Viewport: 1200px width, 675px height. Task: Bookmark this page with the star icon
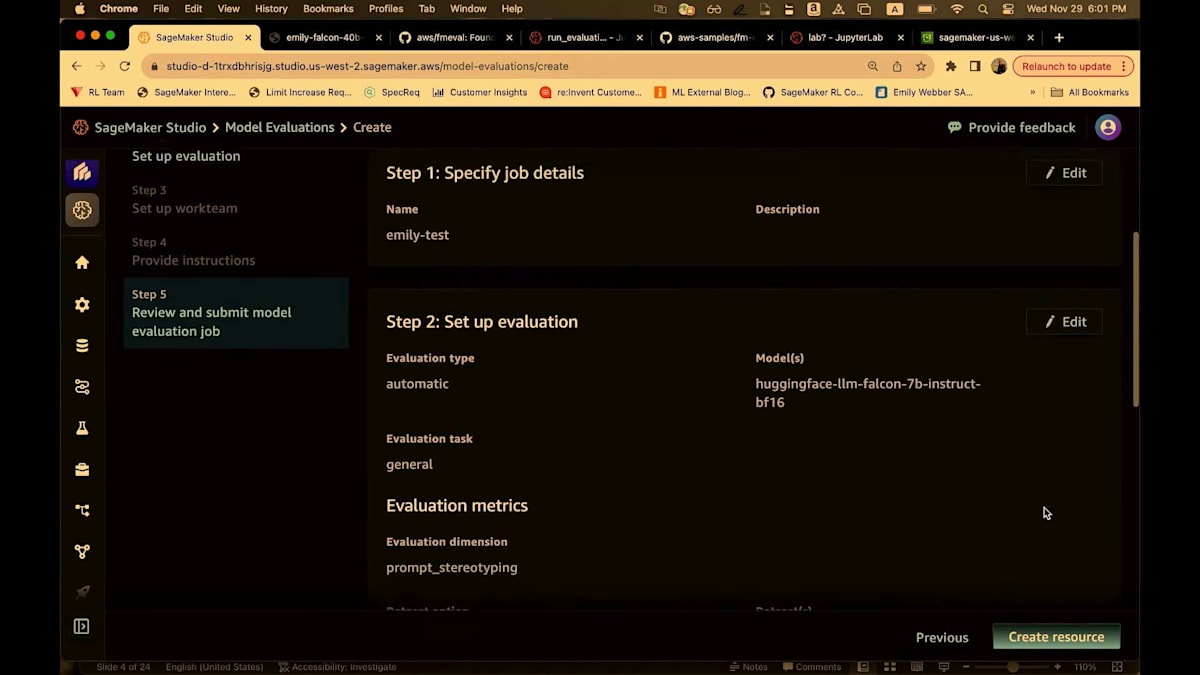pyautogui.click(x=921, y=66)
